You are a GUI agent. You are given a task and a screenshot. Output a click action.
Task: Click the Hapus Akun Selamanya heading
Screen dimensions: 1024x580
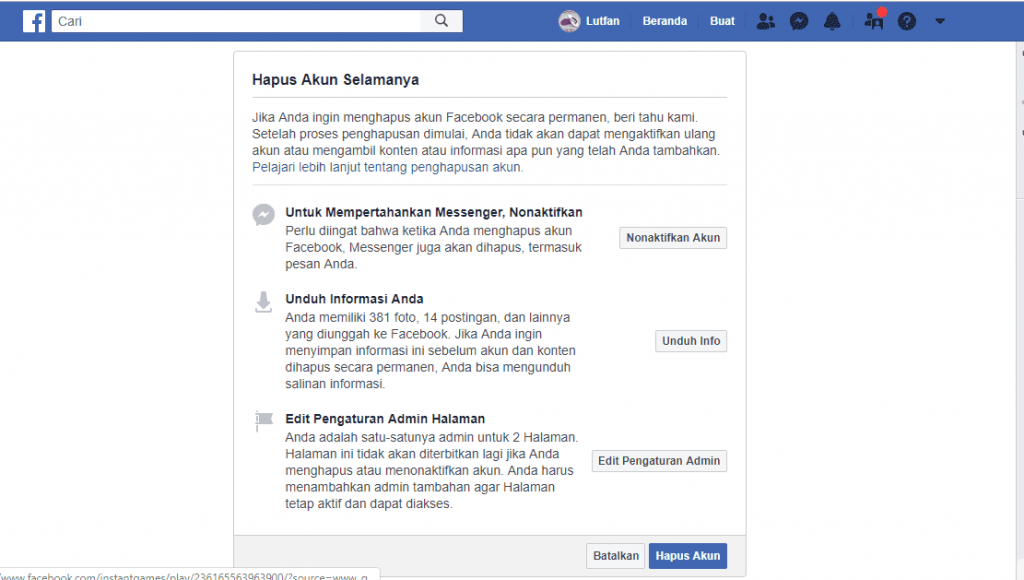336,80
